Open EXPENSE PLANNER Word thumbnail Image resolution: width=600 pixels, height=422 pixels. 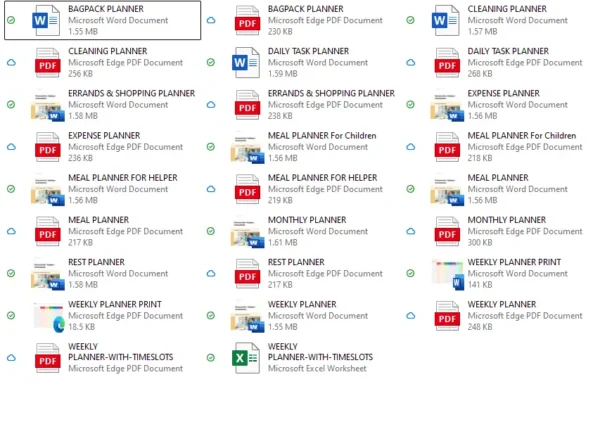tap(447, 105)
